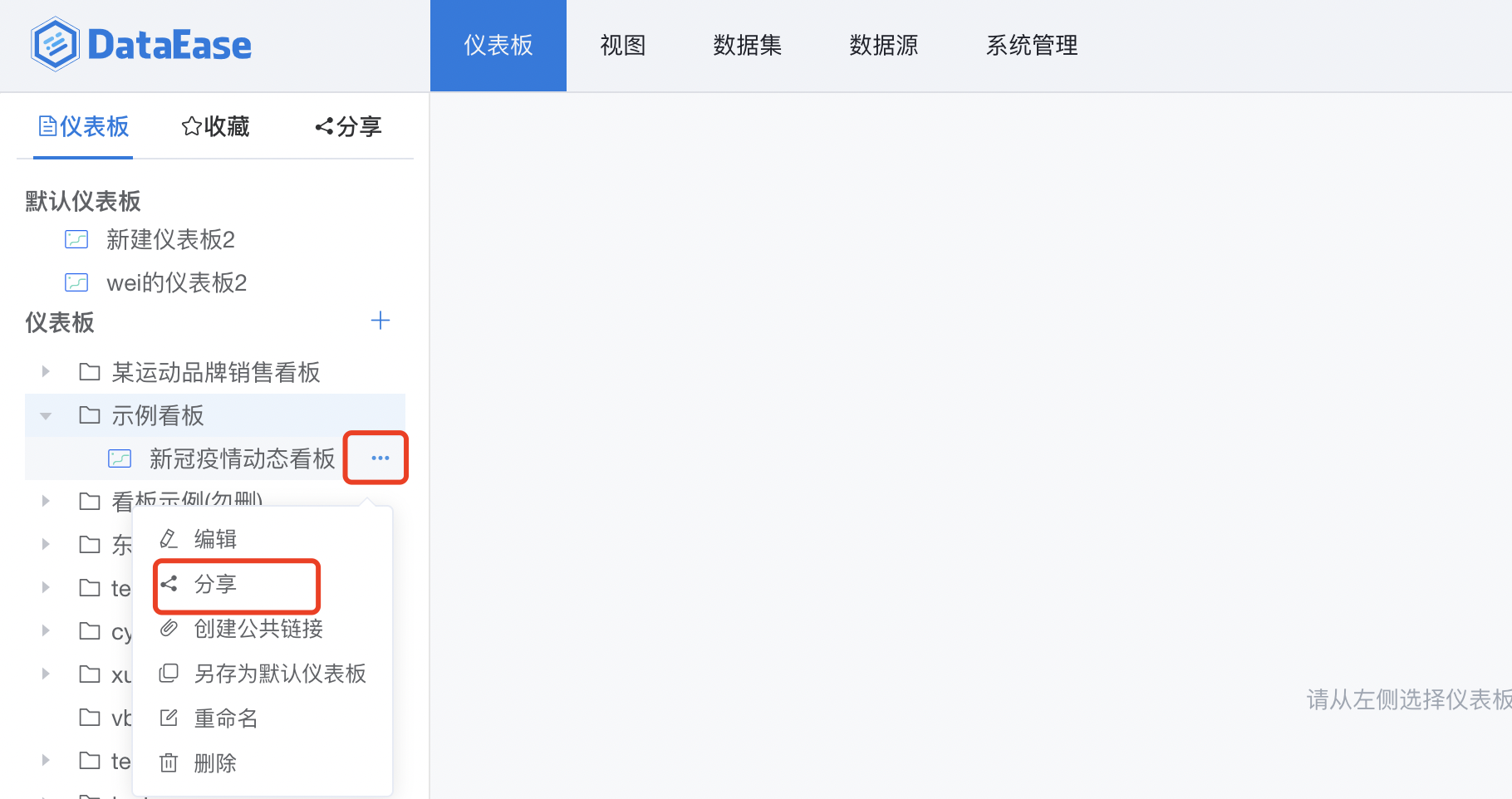Open the 新冠疫情动态看板 dashboard
This screenshot has width=1512, height=799.
pos(242,458)
